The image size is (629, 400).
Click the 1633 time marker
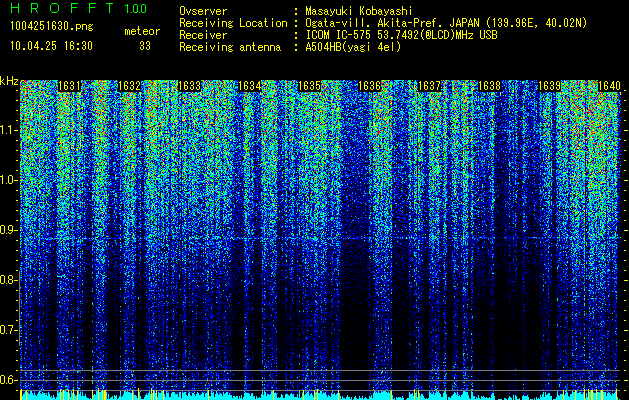point(189,86)
